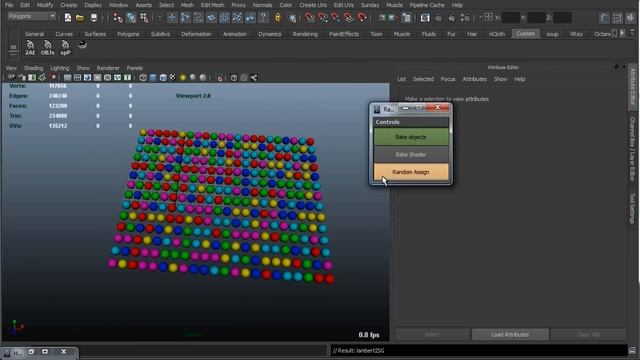Click the Save Scene icon

[94, 18]
